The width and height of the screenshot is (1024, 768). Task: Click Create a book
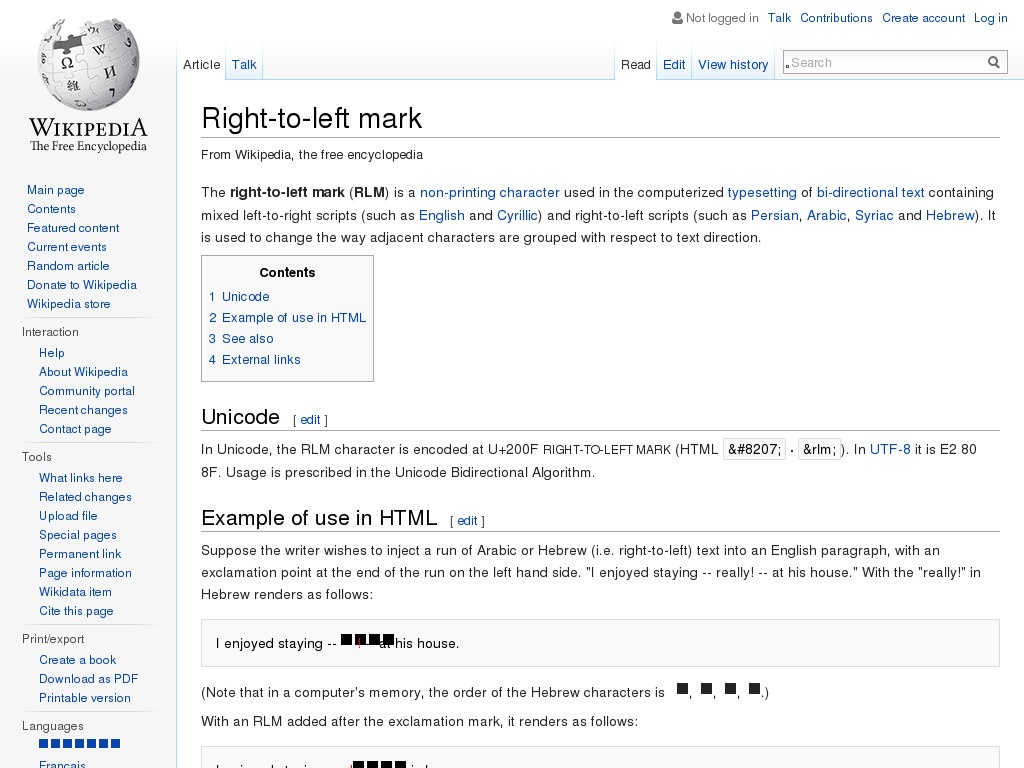pyautogui.click(x=77, y=660)
